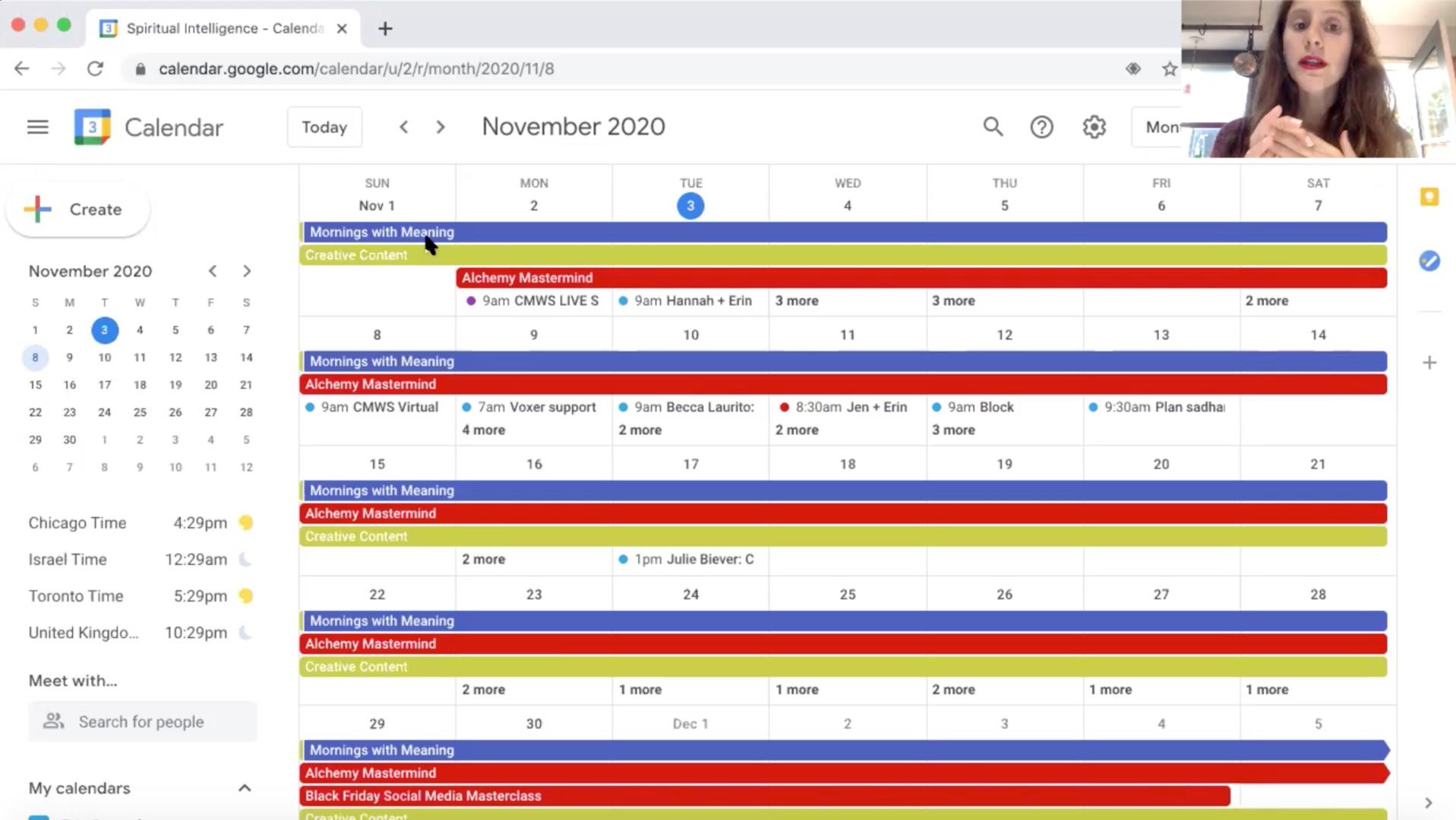This screenshot has height=820, width=1456.
Task: Bookmark this page with the star
Action: (x=1170, y=69)
